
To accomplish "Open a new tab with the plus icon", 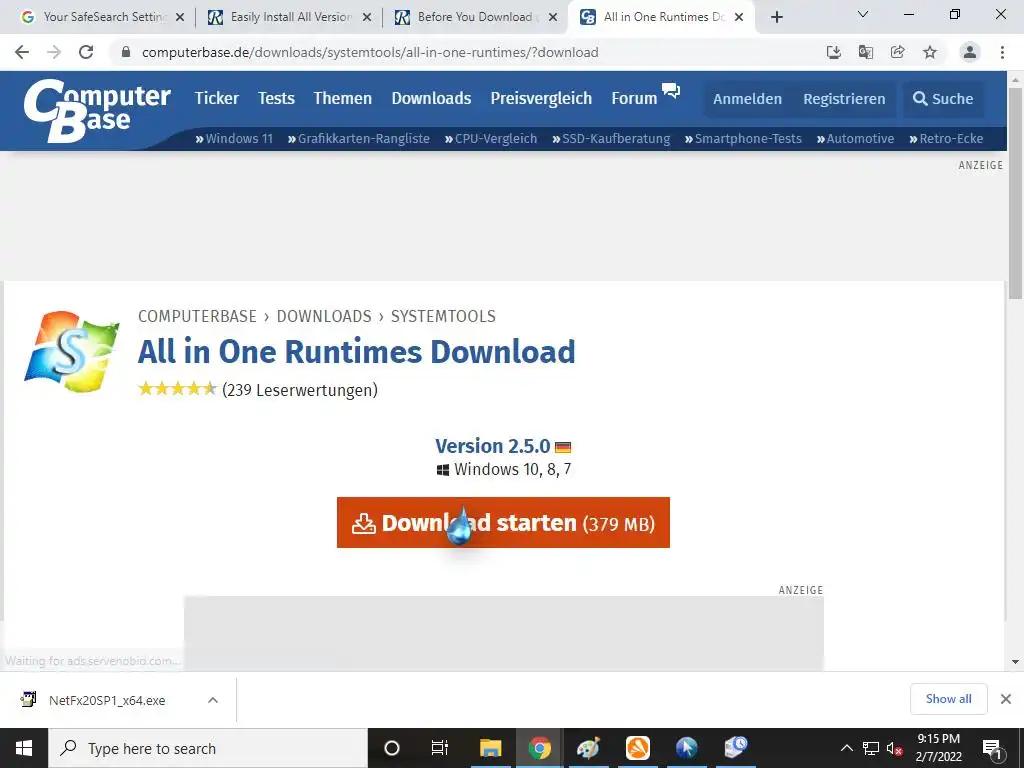I will pos(776,17).
